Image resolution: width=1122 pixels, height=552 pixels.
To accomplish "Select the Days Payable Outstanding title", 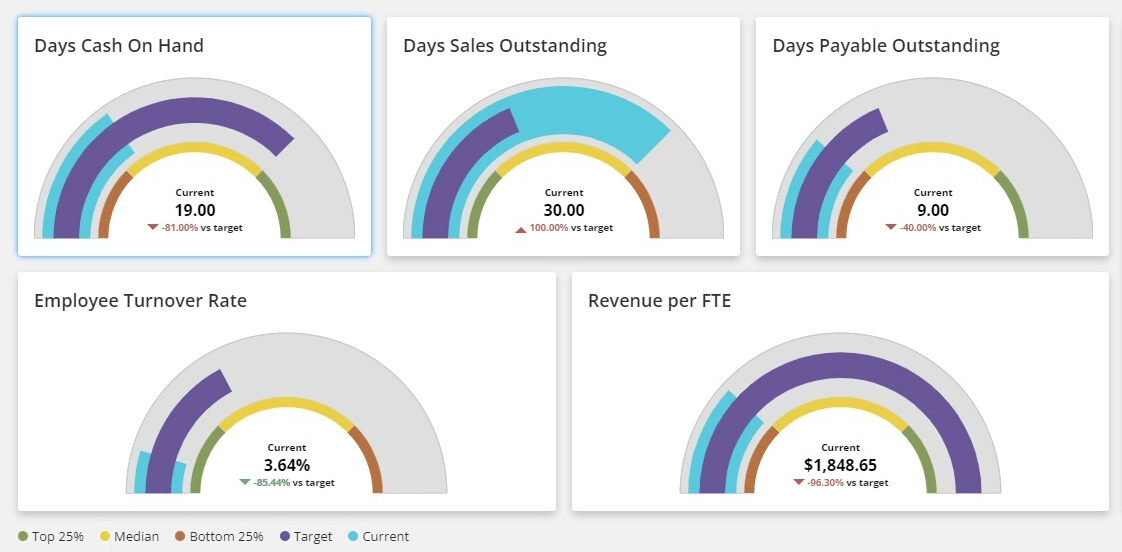I will (x=886, y=46).
